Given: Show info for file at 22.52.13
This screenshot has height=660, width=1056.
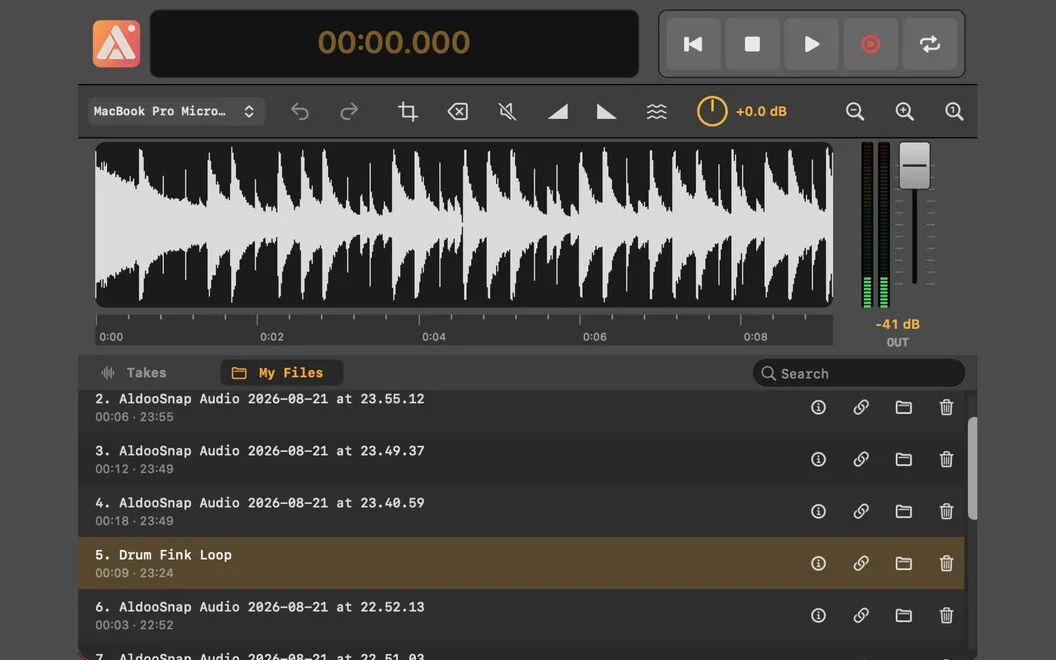Looking at the screenshot, I should tap(818, 616).
